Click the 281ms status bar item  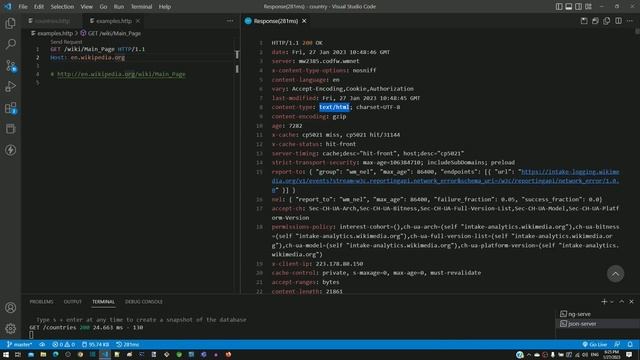pyautogui.click(x=127, y=344)
